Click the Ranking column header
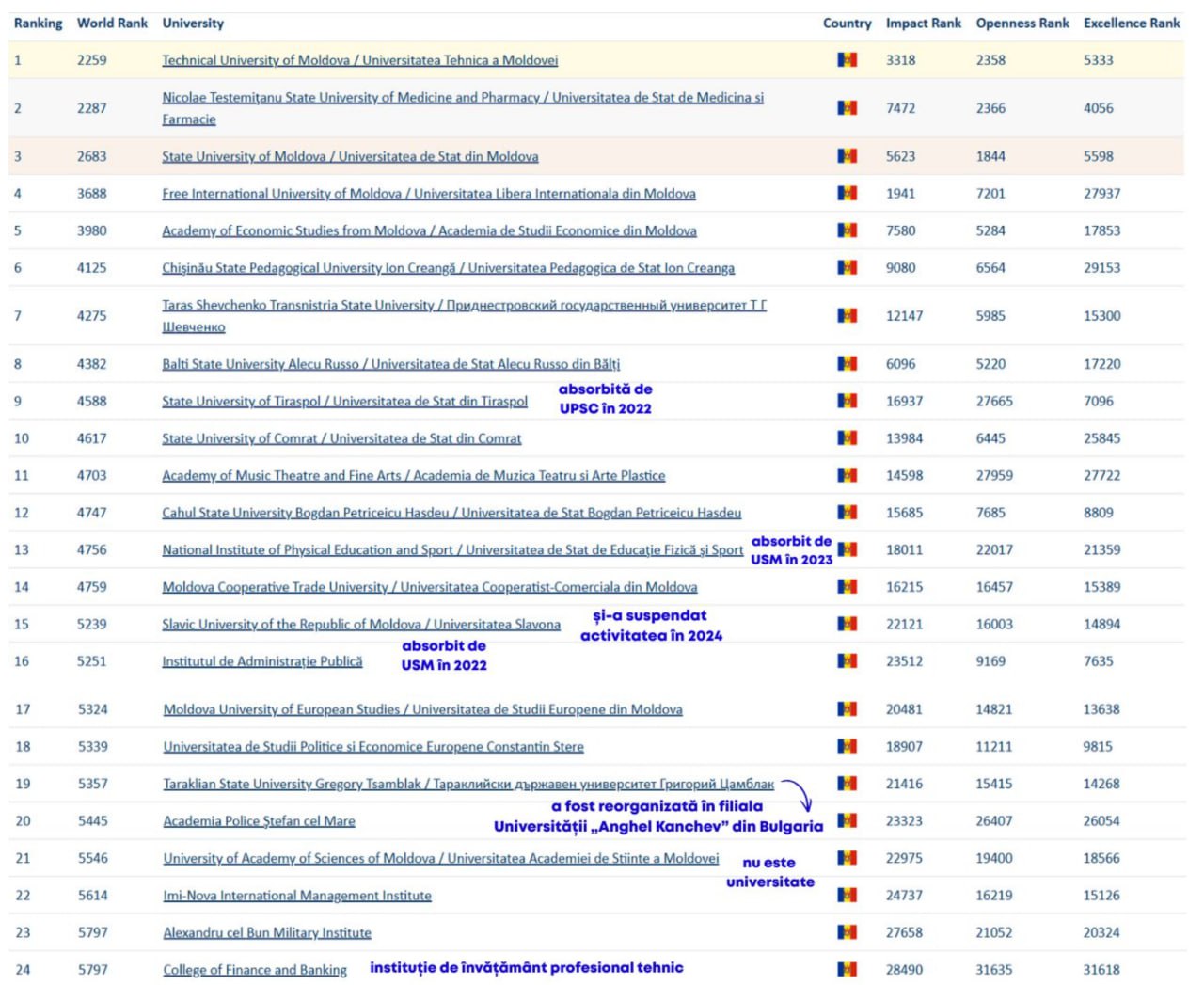1204x985 pixels. 38,24
